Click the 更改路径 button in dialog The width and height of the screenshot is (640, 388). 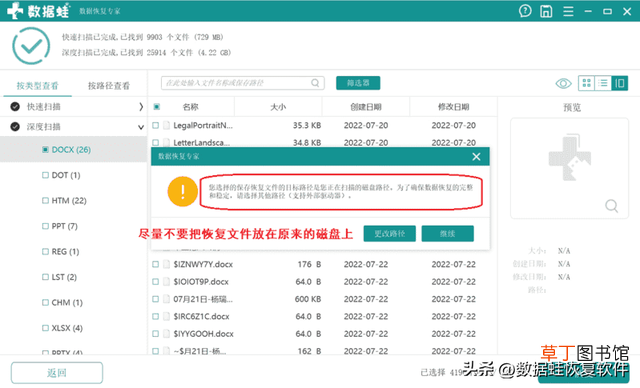point(389,233)
